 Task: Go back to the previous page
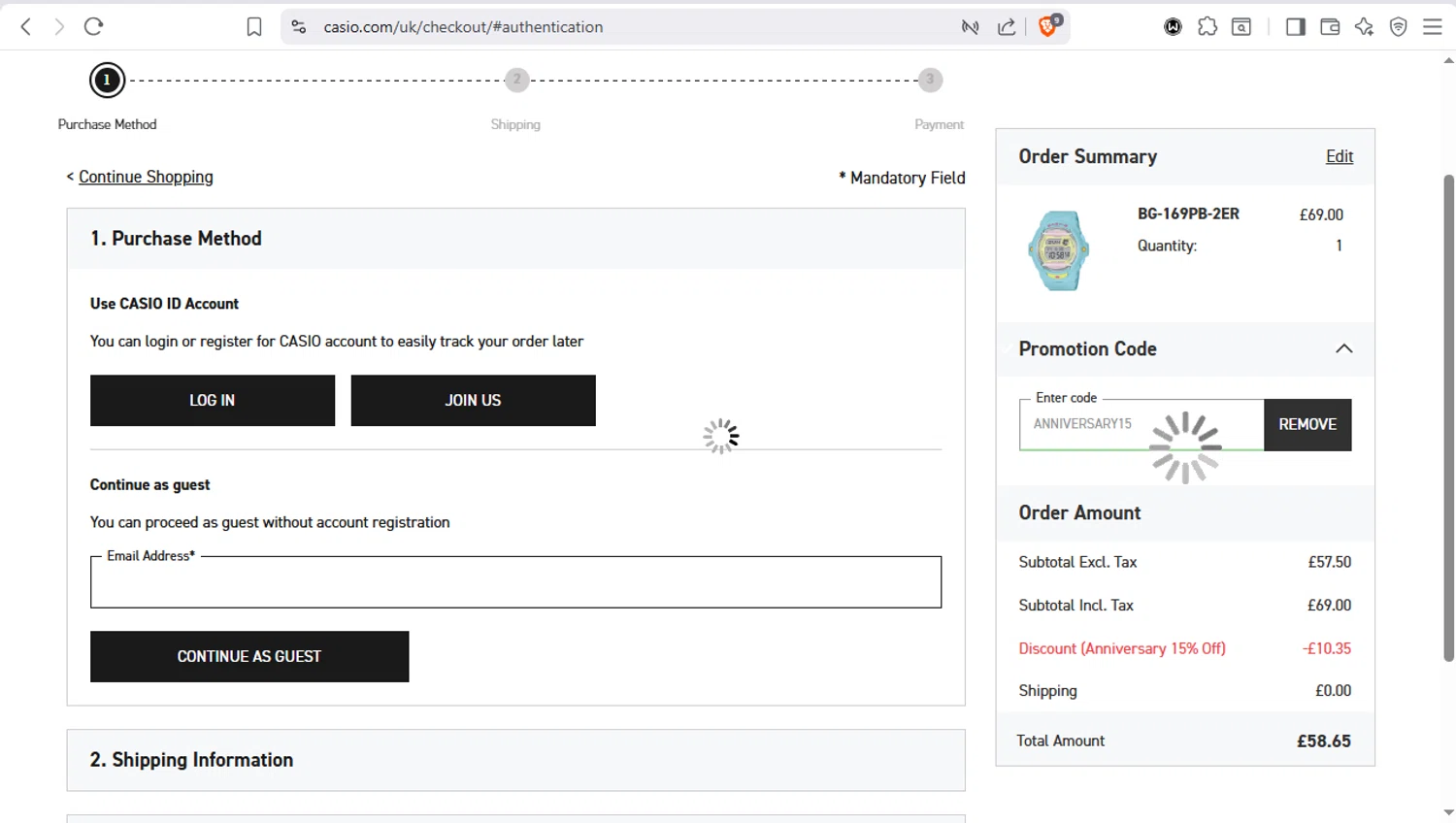tap(26, 27)
